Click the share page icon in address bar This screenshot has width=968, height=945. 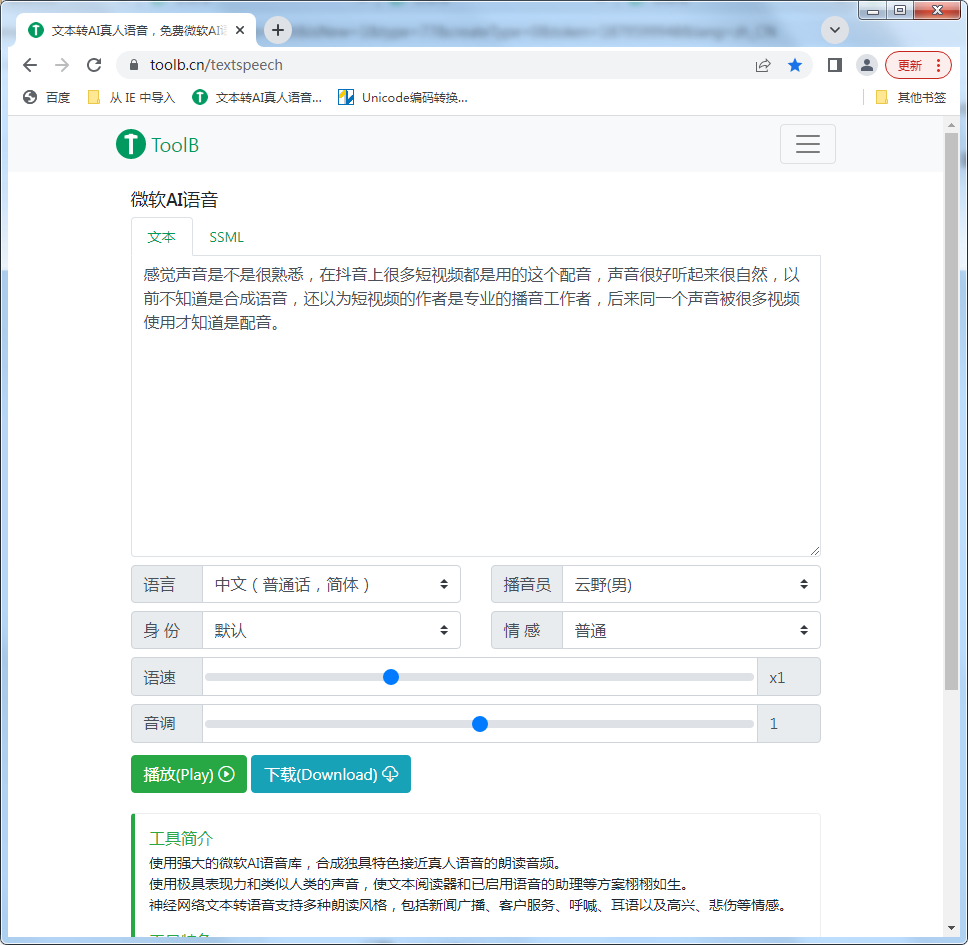(763, 65)
